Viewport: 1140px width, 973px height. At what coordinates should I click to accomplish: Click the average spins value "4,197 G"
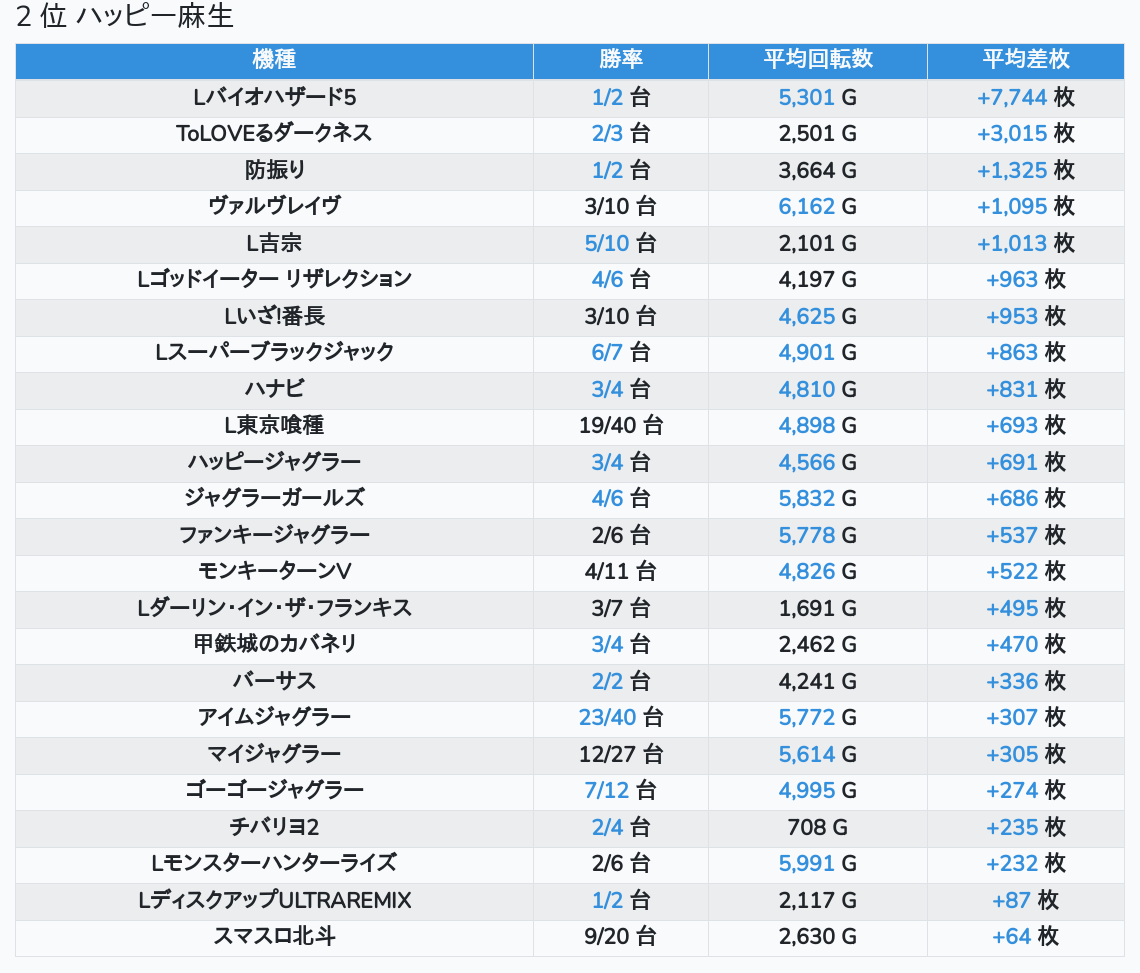tap(818, 279)
